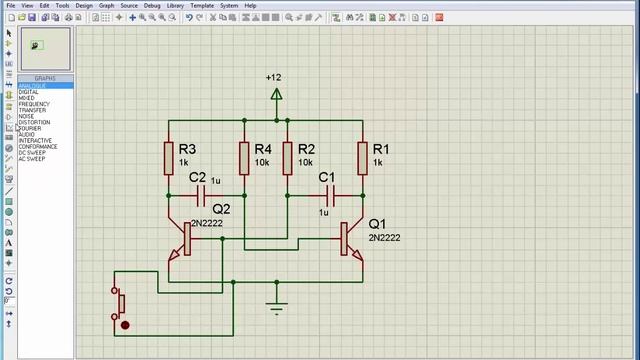Select 2D line drawing tool

click(x=9, y=191)
